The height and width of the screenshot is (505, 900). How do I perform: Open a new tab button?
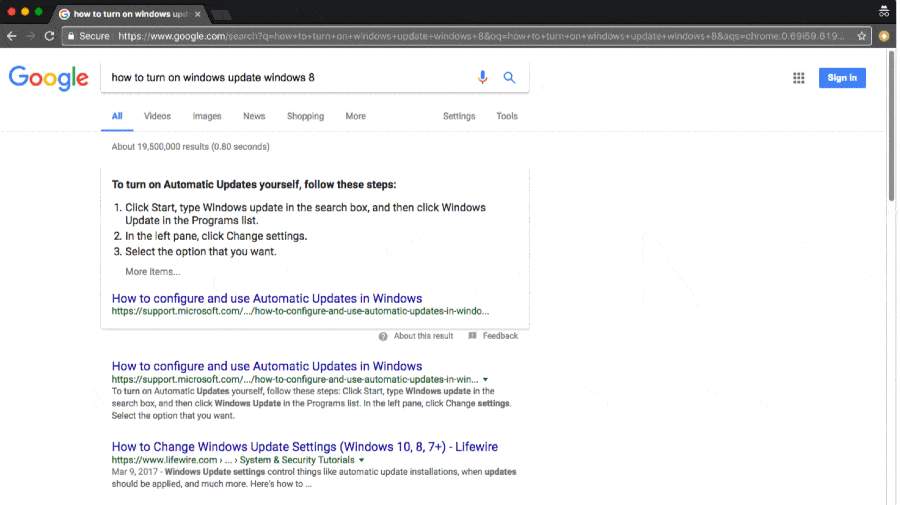(x=221, y=14)
